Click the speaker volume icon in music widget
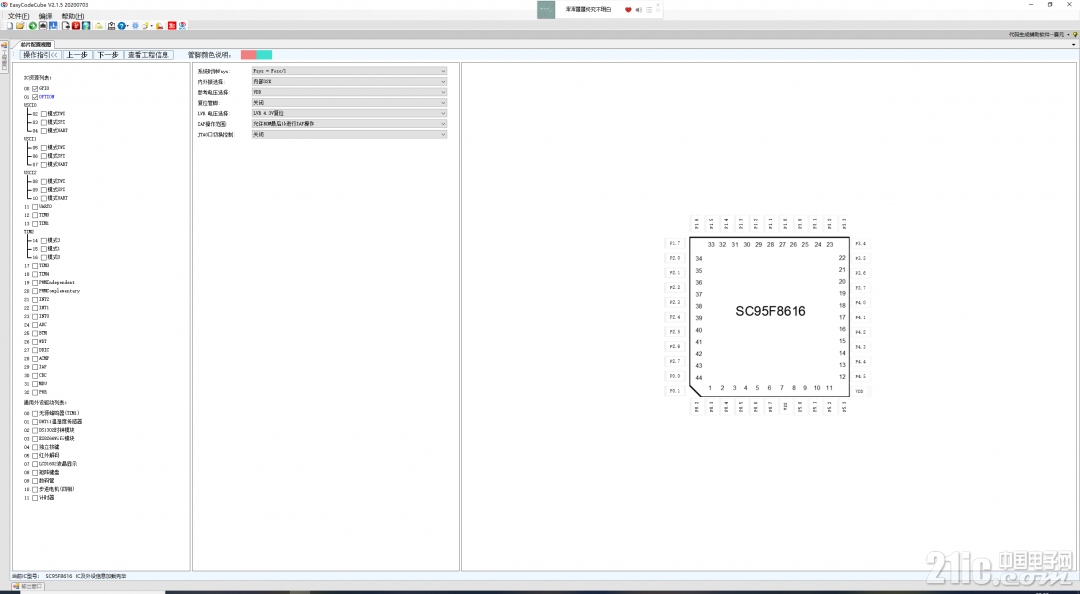 (x=638, y=10)
